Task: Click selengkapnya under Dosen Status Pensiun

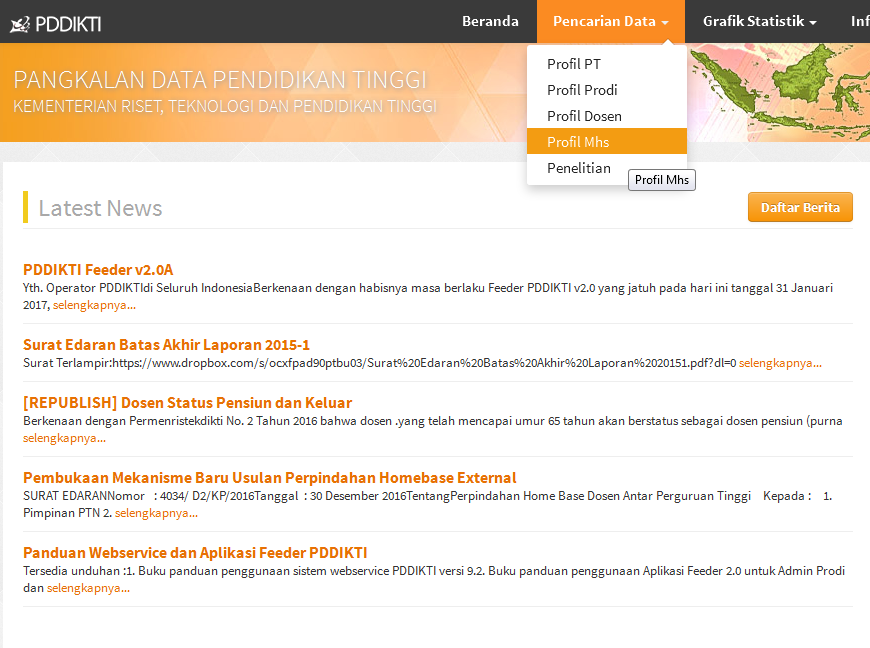Action: click(x=64, y=438)
